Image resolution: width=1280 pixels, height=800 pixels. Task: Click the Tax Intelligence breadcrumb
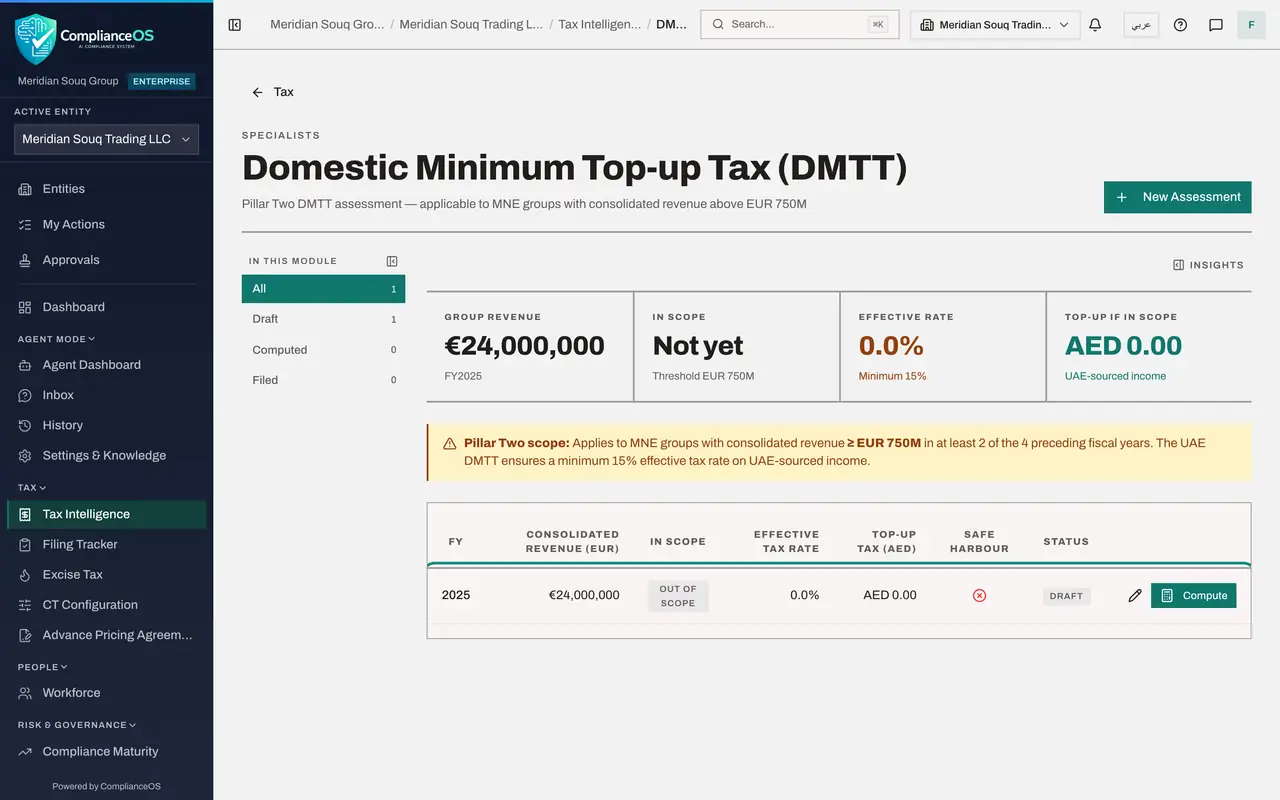tap(600, 24)
